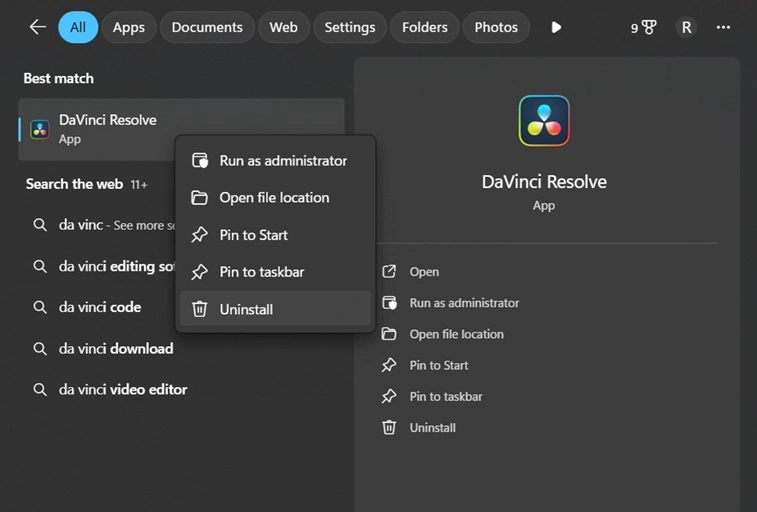This screenshot has height=512, width=757.
Task: Select 'da vinci code' web suggestion
Action: pos(100,307)
